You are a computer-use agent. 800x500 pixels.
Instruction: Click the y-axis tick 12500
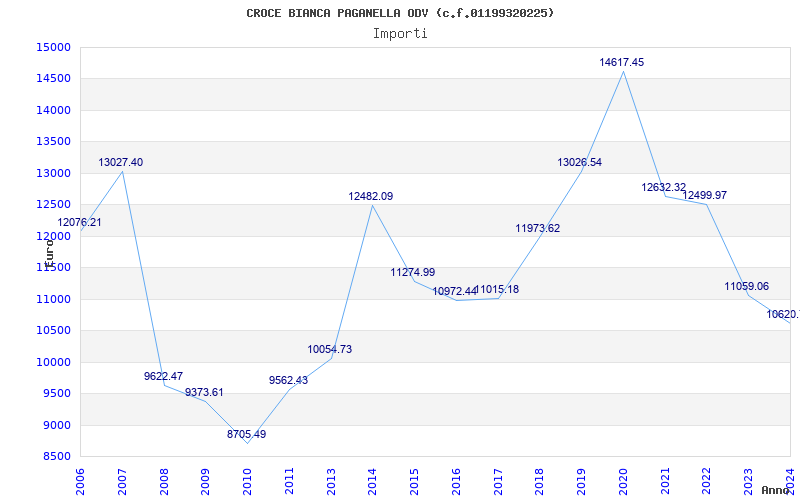tap(53, 205)
